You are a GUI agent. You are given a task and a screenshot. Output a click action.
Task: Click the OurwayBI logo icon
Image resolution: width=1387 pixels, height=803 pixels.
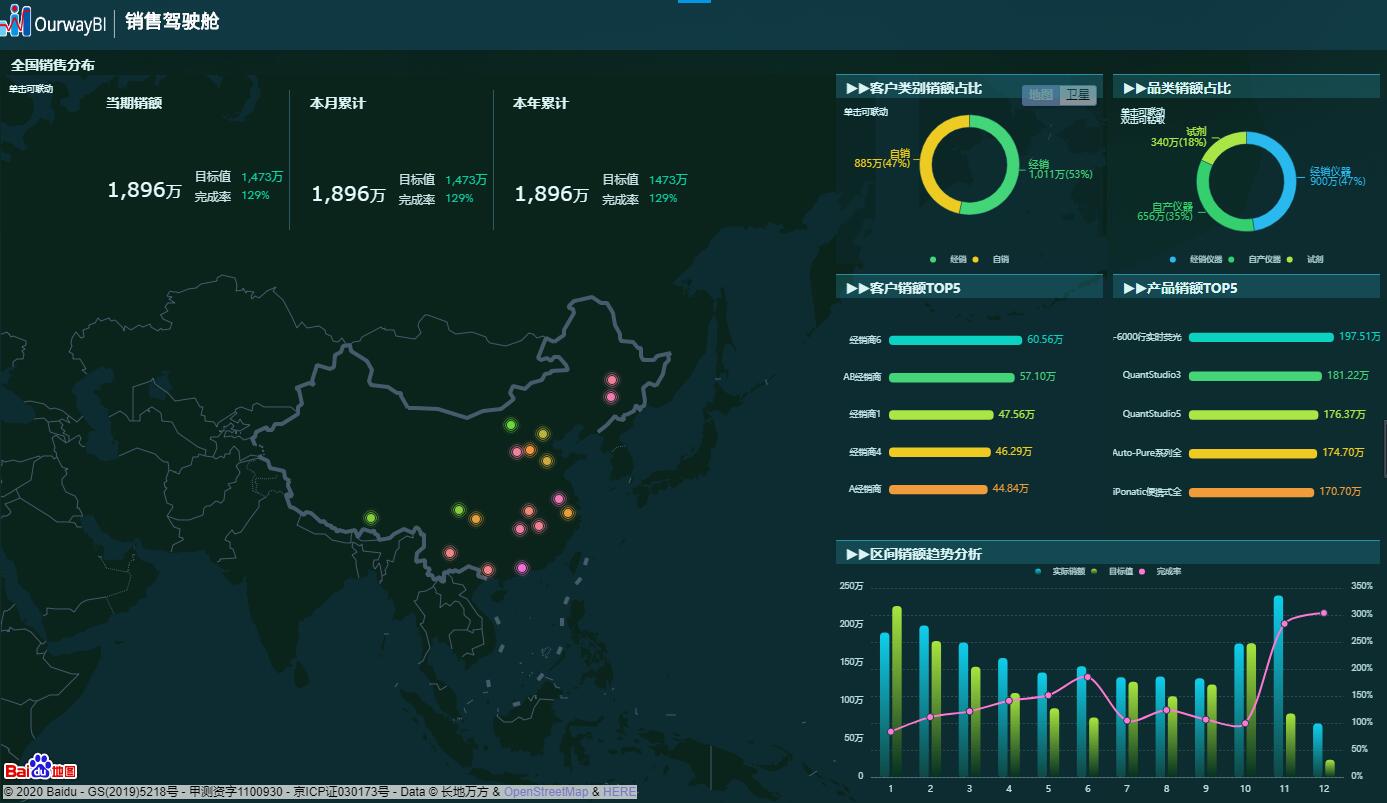point(16,21)
